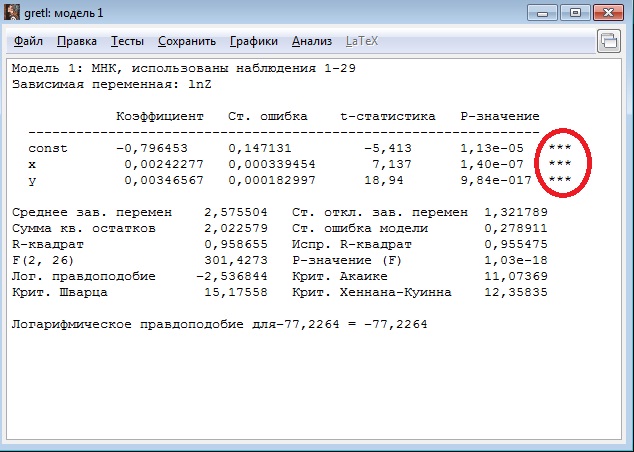Click the greyed-out LaTeX menu
The image size is (634, 452).
[x=362, y=41]
